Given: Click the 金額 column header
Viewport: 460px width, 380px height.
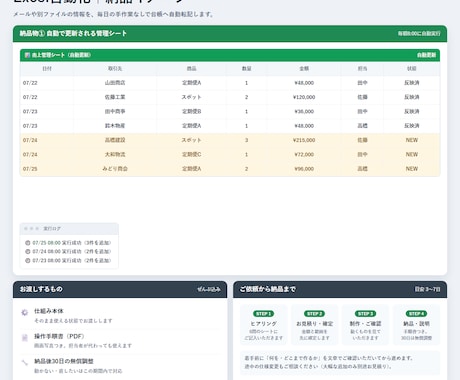Looking at the screenshot, I should [304, 69].
